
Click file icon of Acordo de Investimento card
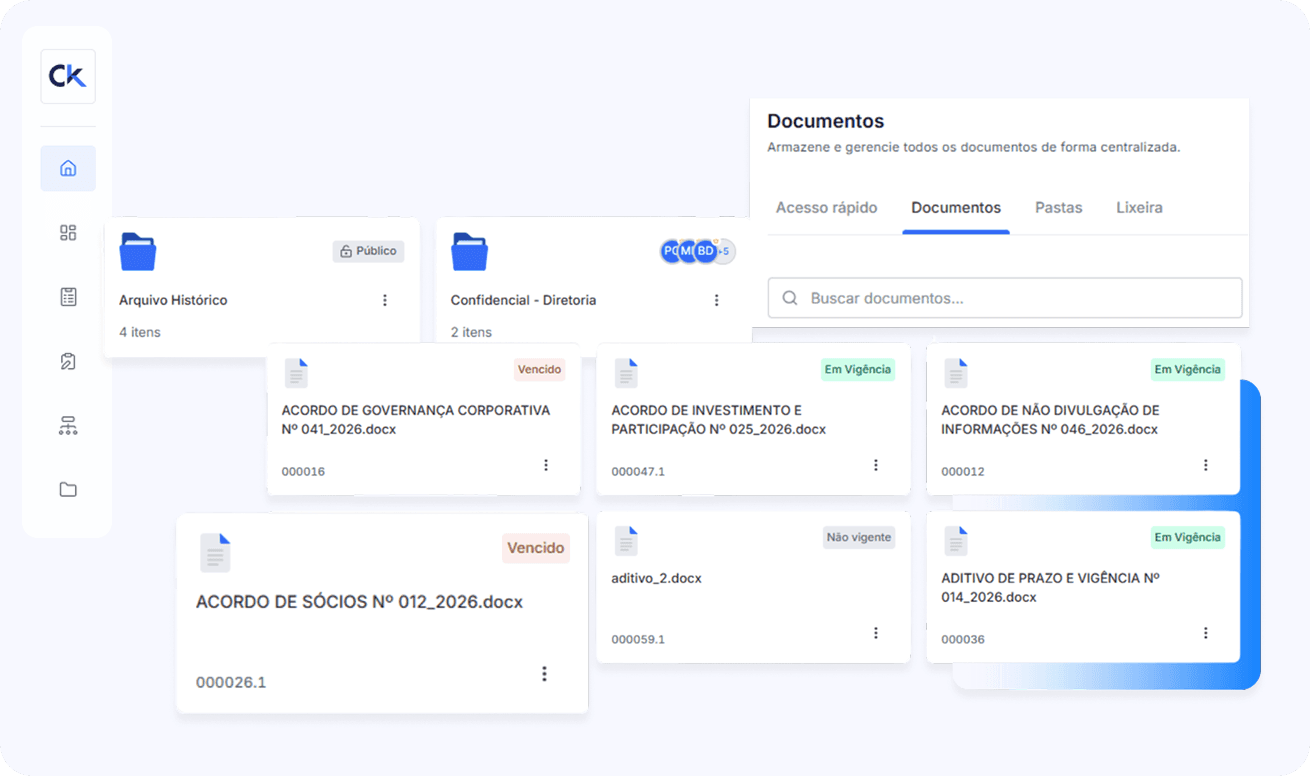coord(626,373)
